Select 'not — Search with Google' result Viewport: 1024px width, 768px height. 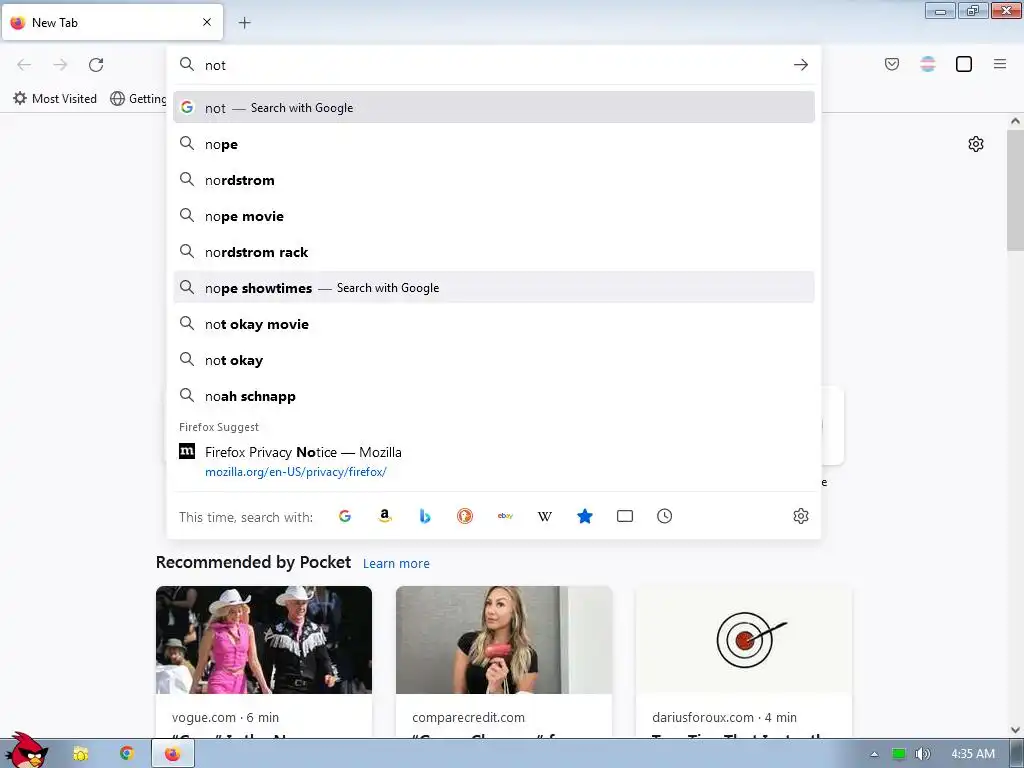pyautogui.click(x=494, y=108)
